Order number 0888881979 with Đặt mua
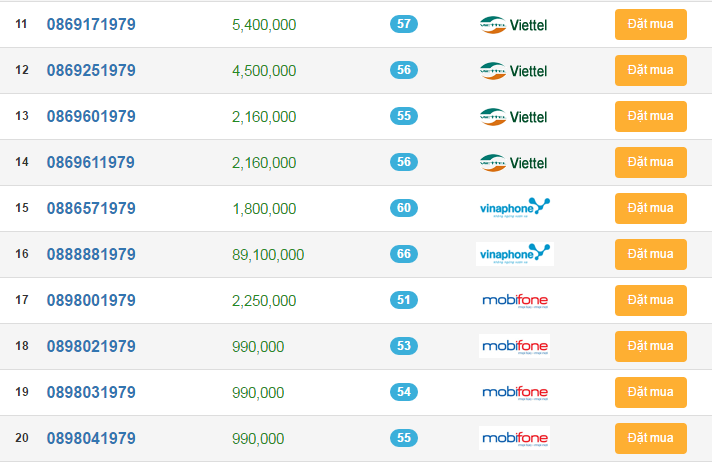 point(650,254)
